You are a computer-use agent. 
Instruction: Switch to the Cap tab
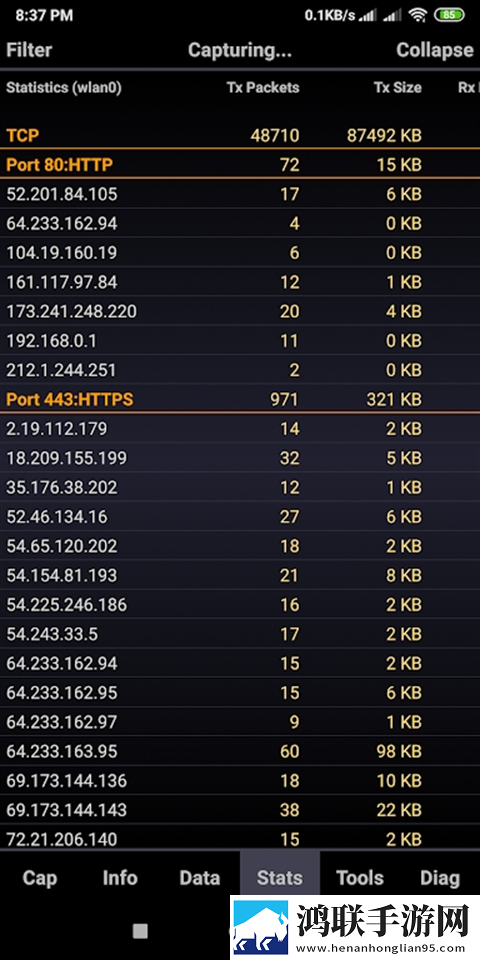[x=40, y=878]
